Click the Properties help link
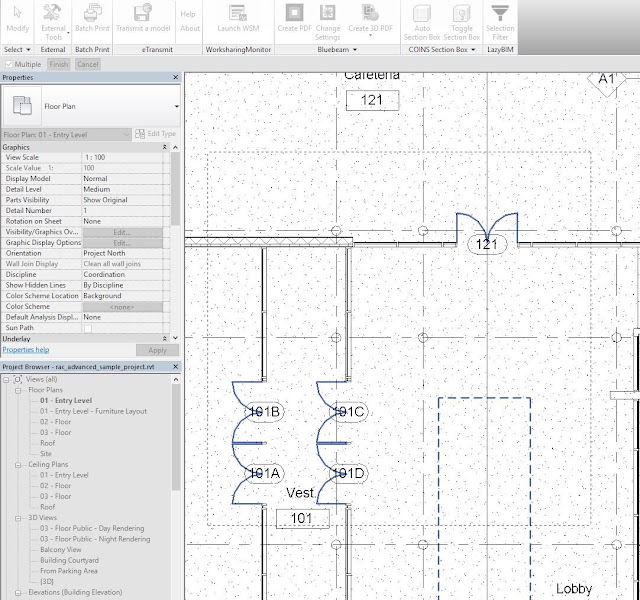640x600 pixels. click(x=26, y=350)
